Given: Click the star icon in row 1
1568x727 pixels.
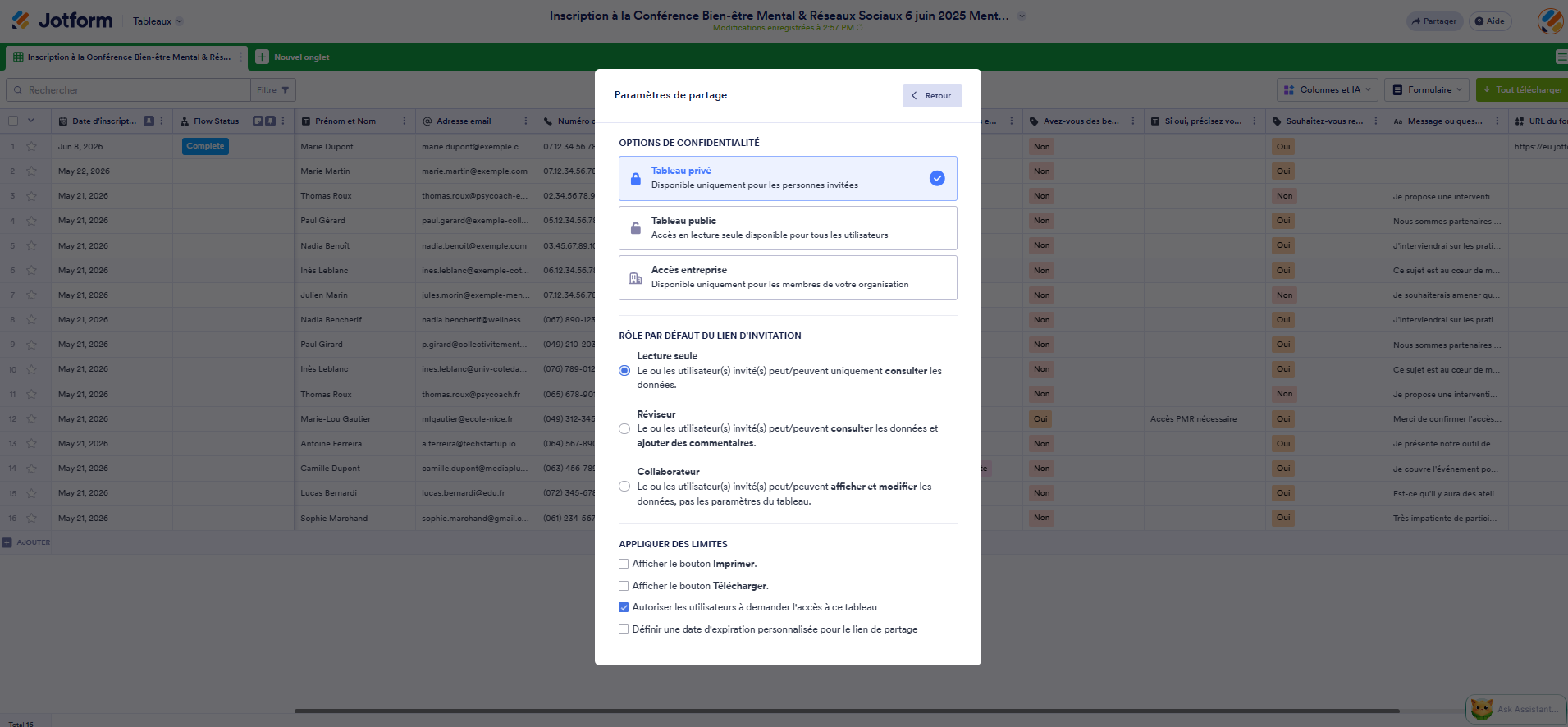Looking at the screenshot, I should click(x=31, y=147).
